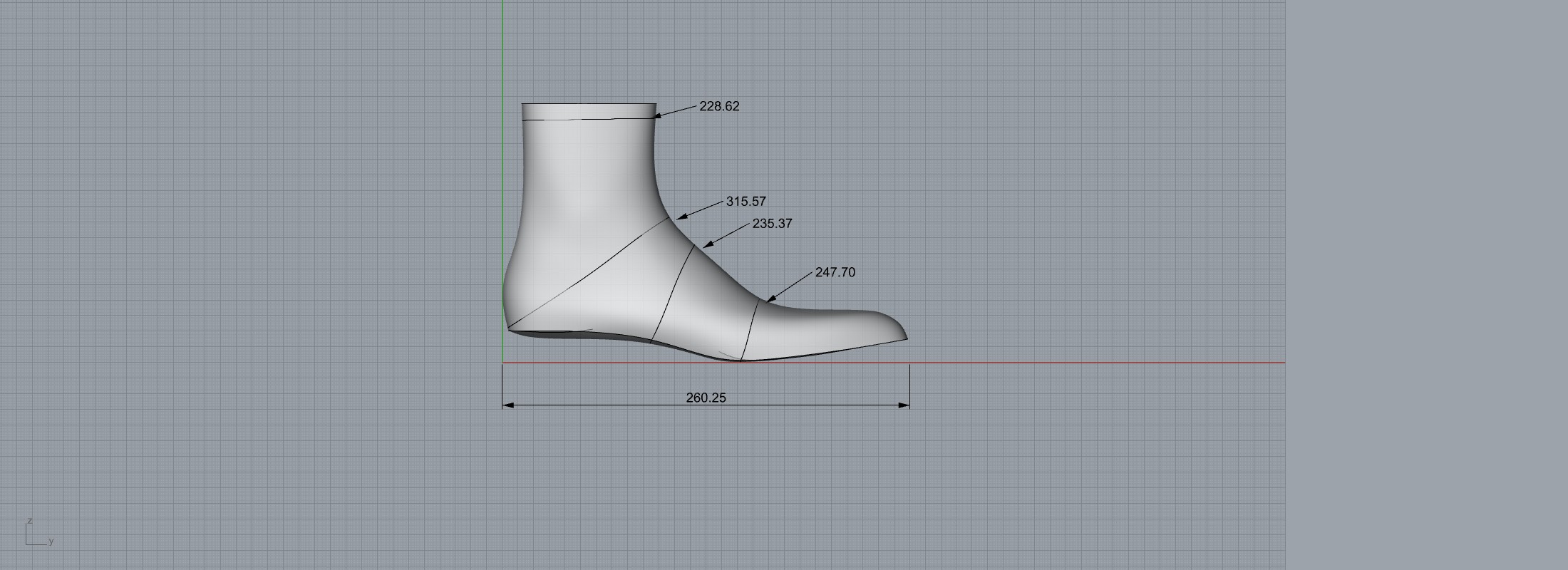Select the 315.57 dimension text
This screenshot has height=570, width=1568.
click(x=746, y=202)
